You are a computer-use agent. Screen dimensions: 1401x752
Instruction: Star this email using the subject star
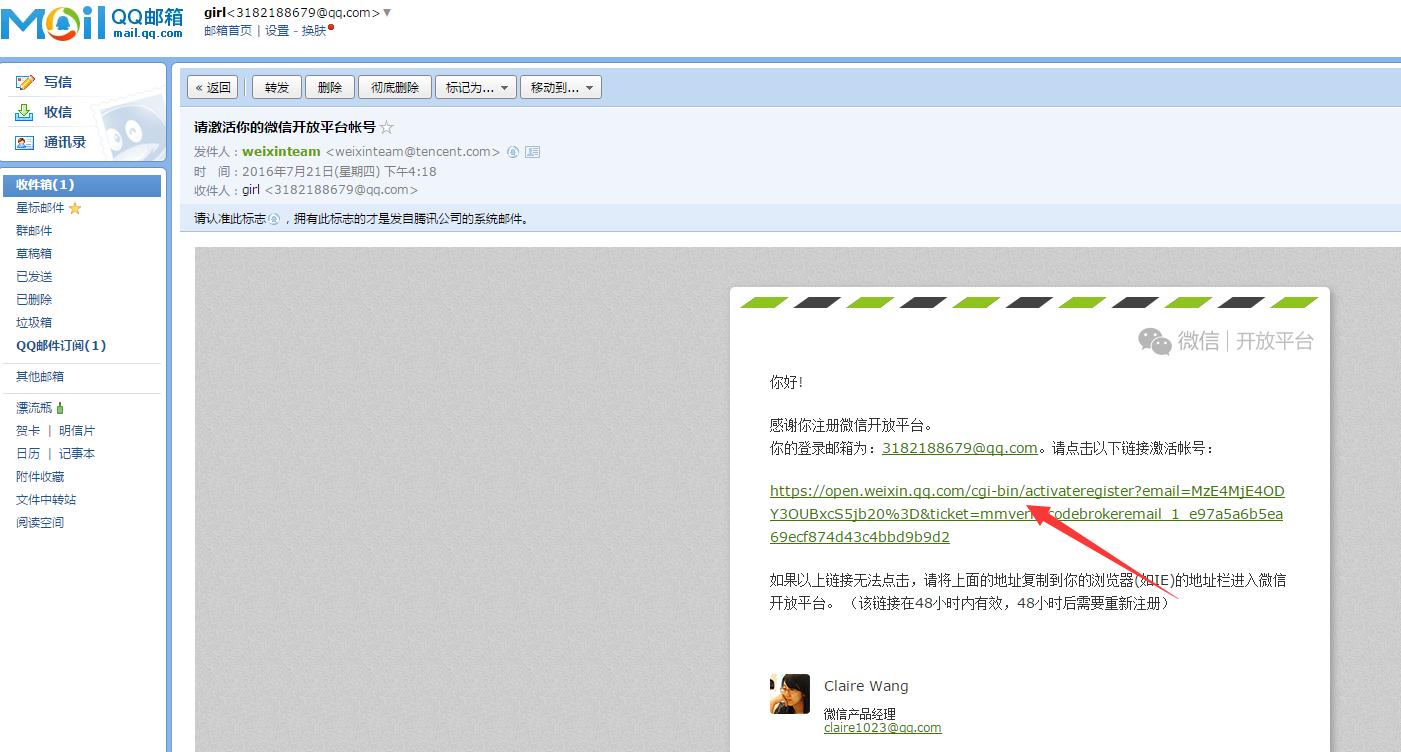point(387,127)
